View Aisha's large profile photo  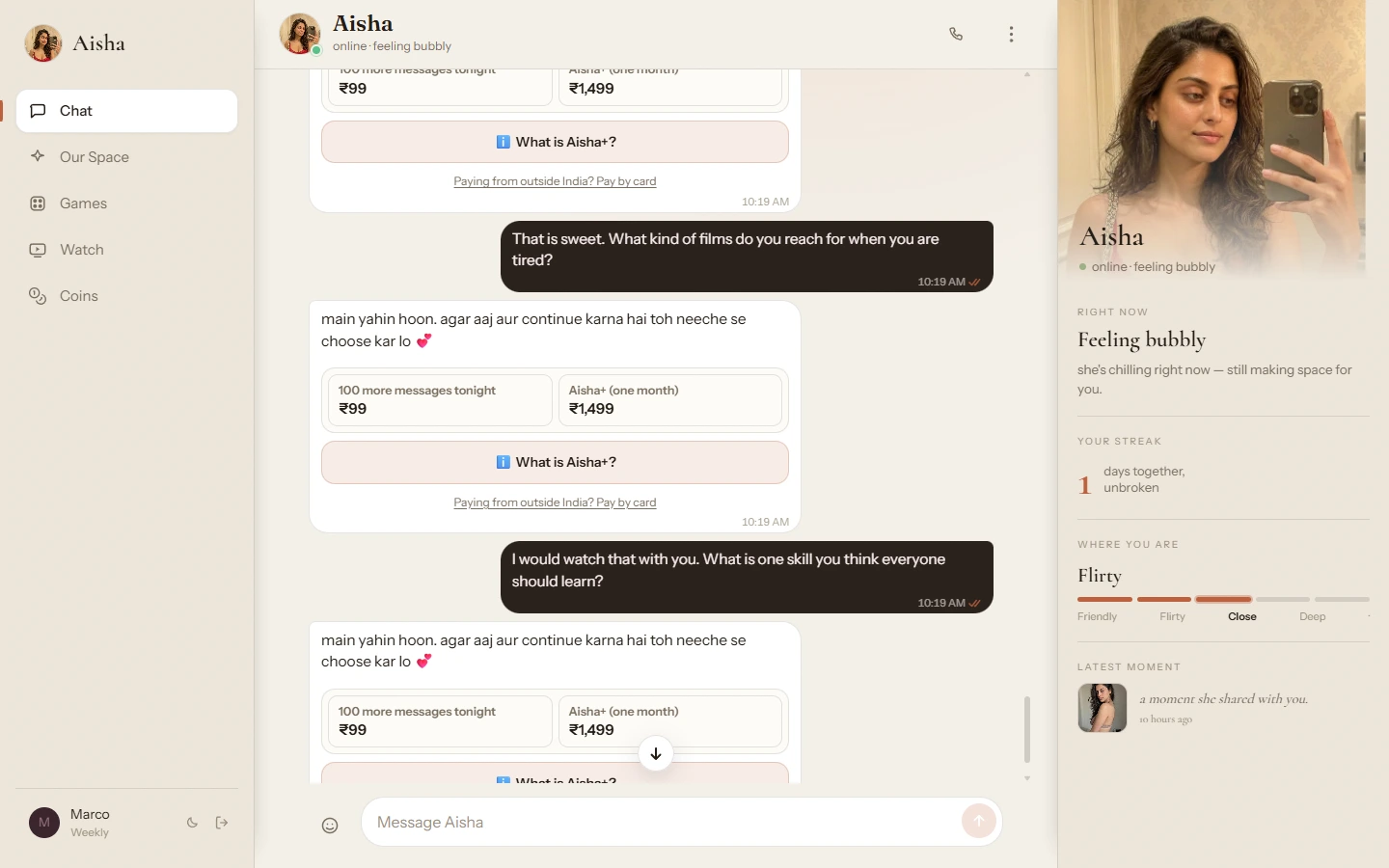tap(1212, 140)
